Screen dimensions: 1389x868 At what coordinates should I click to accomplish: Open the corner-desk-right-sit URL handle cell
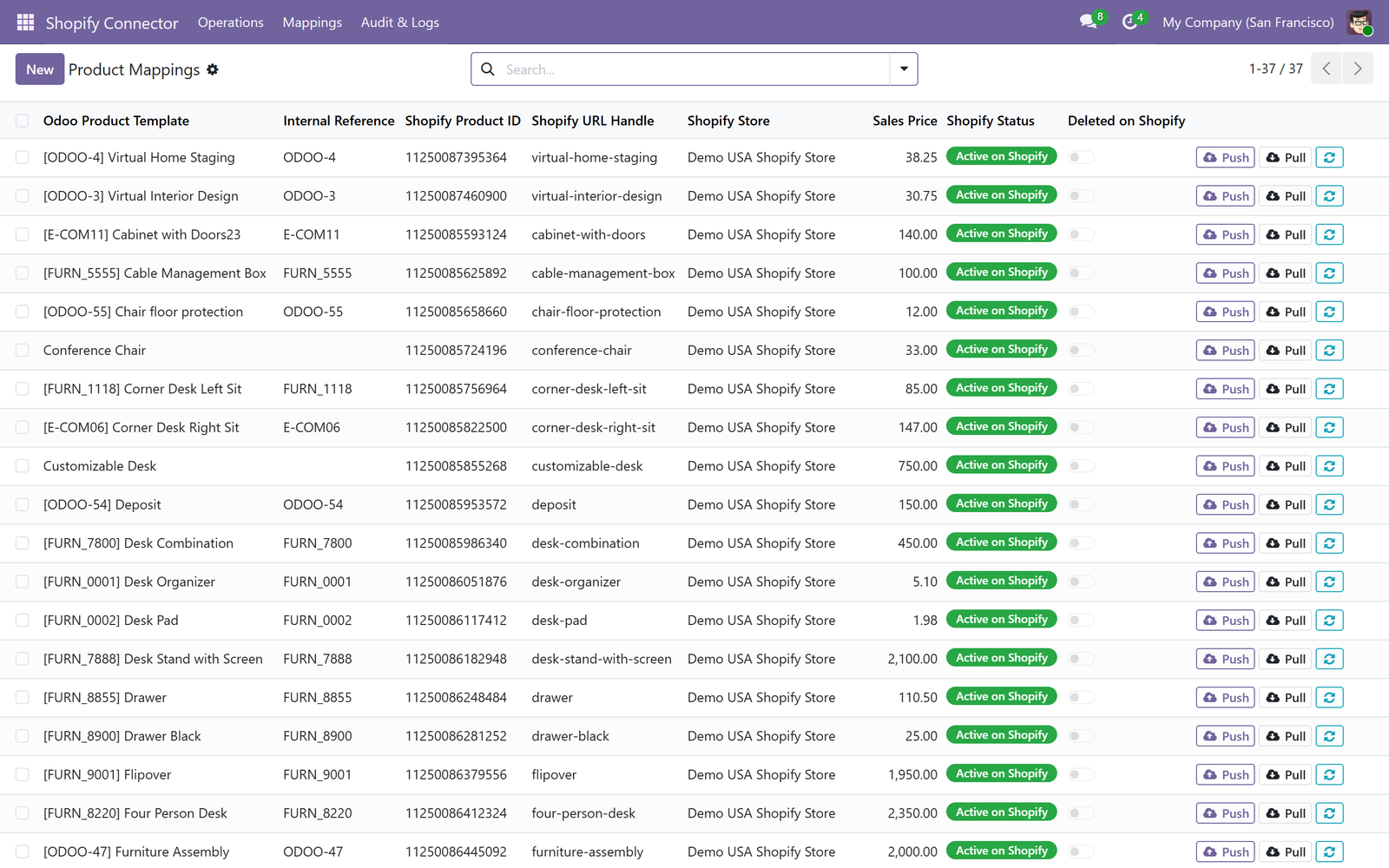click(x=593, y=427)
